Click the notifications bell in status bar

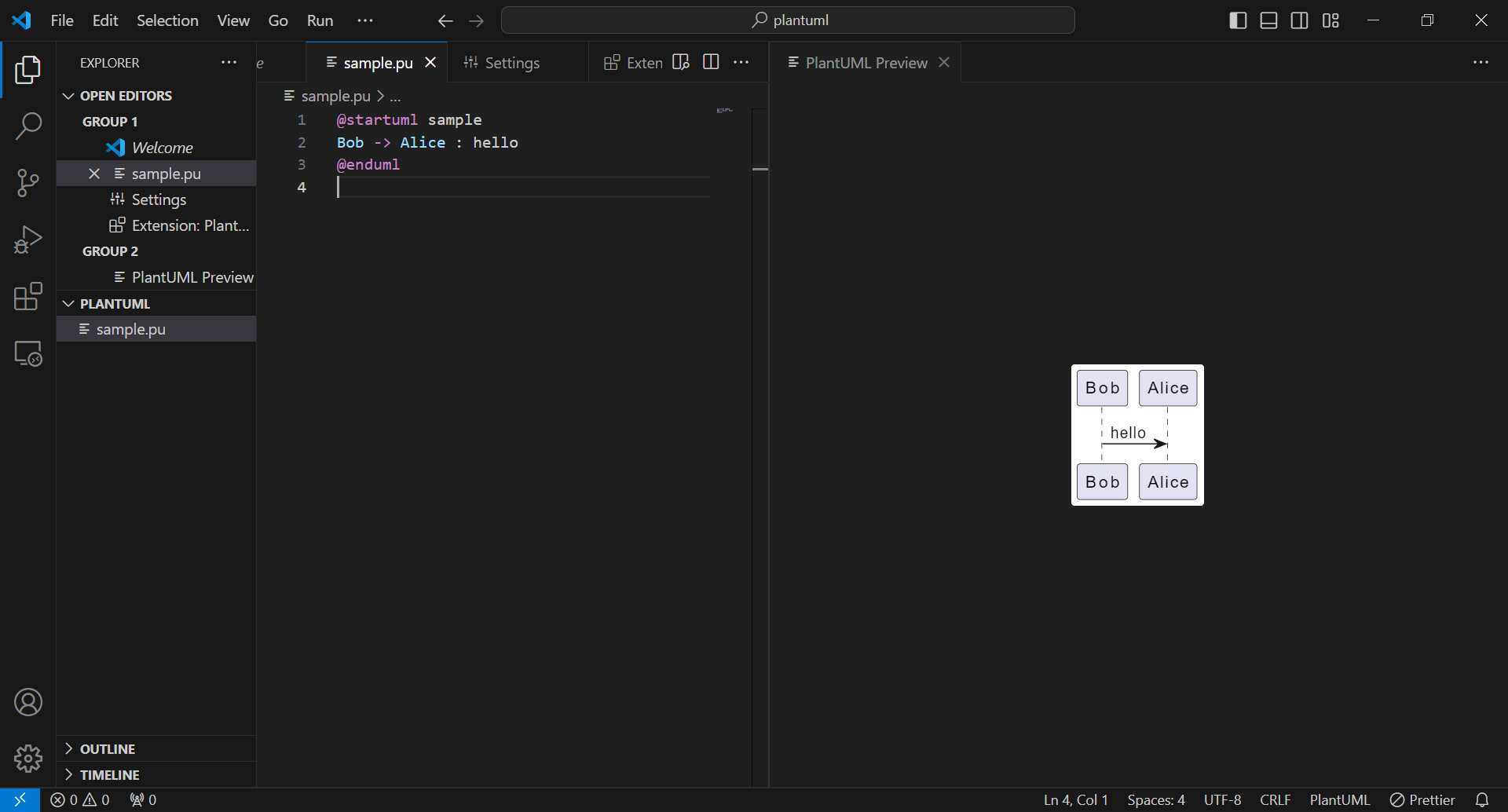click(x=1481, y=799)
